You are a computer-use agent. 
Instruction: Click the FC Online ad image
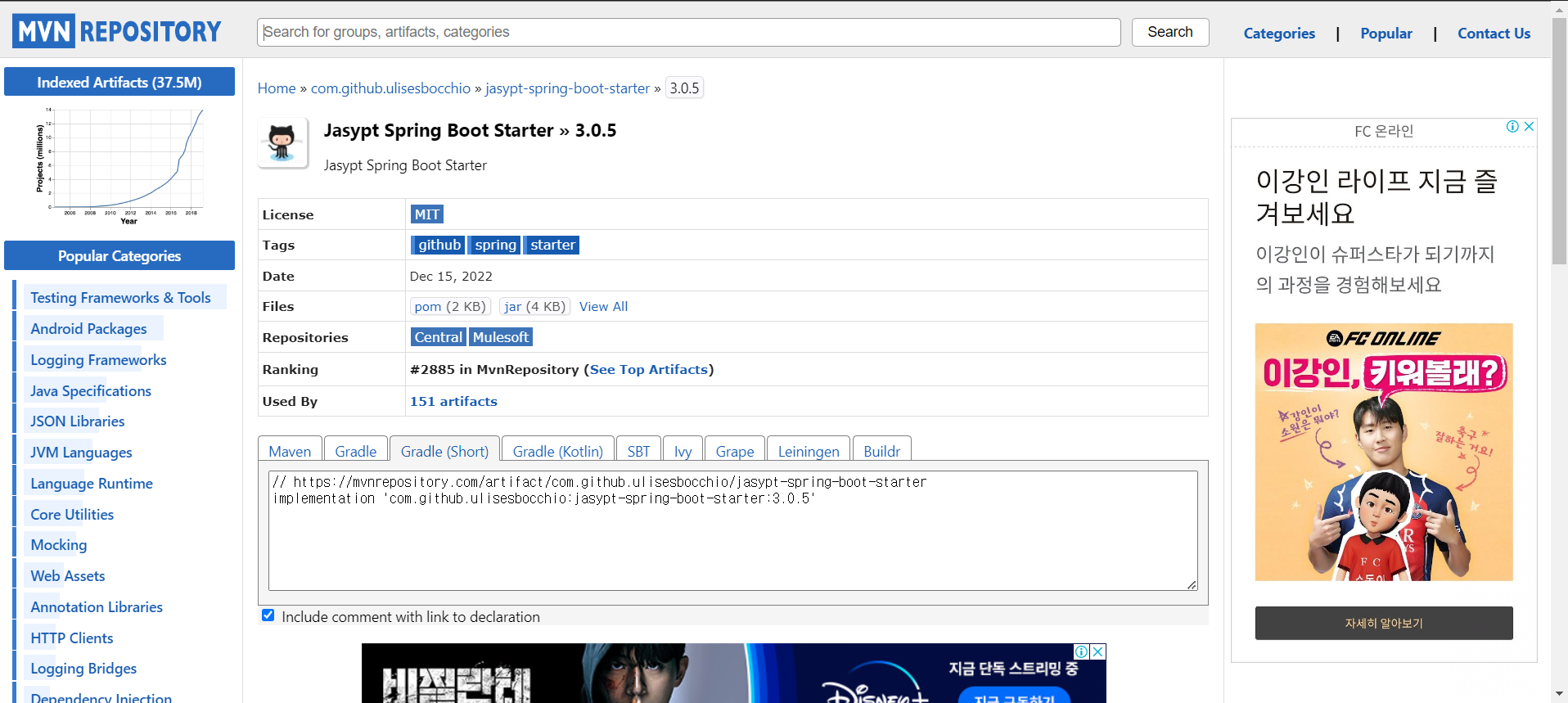click(x=1384, y=452)
